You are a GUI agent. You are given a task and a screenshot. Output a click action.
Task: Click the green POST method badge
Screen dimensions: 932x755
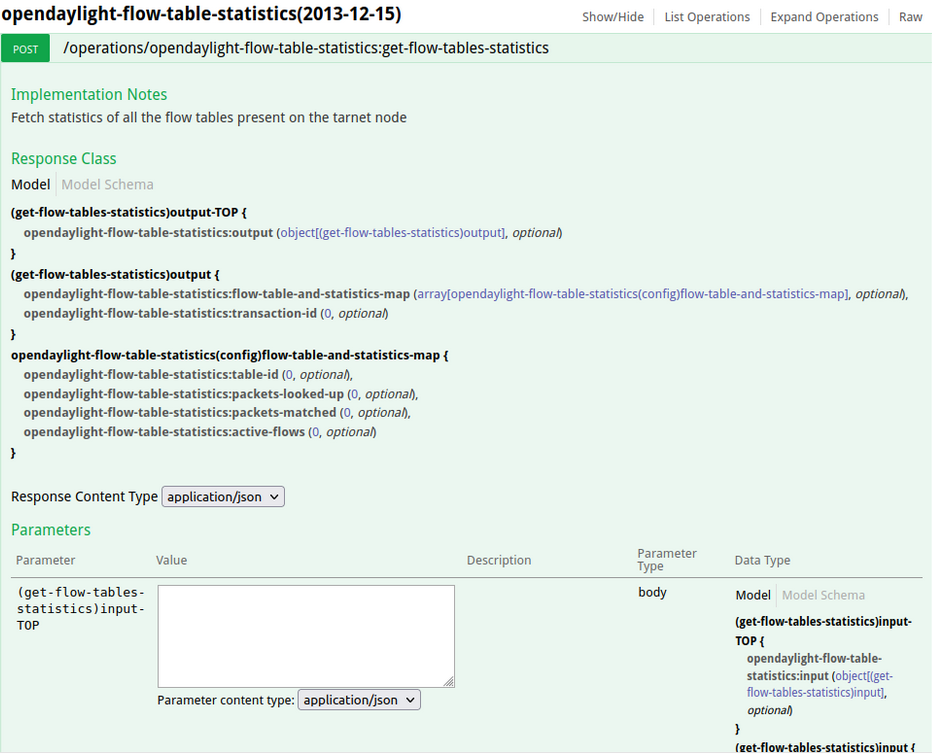26,49
